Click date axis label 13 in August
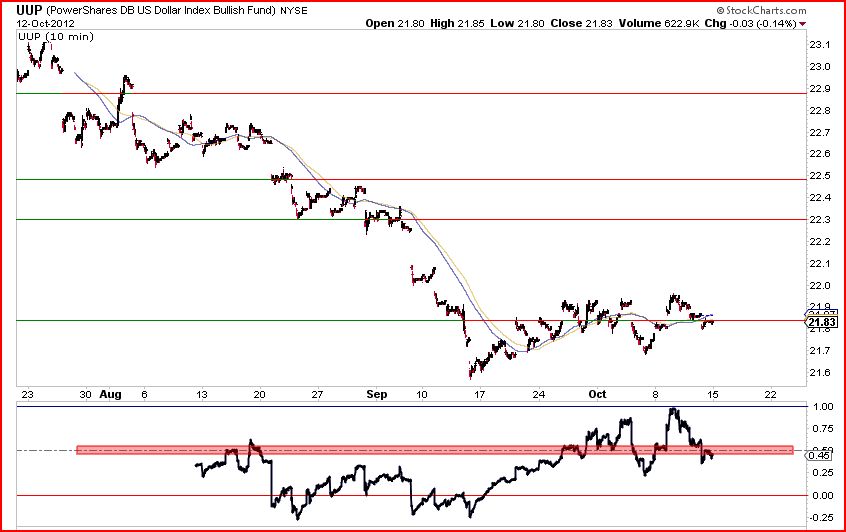 tap(201, 394)
